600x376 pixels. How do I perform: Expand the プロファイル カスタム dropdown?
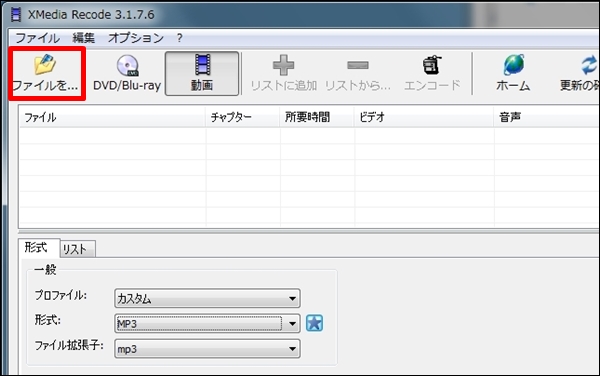coord(207,298)
